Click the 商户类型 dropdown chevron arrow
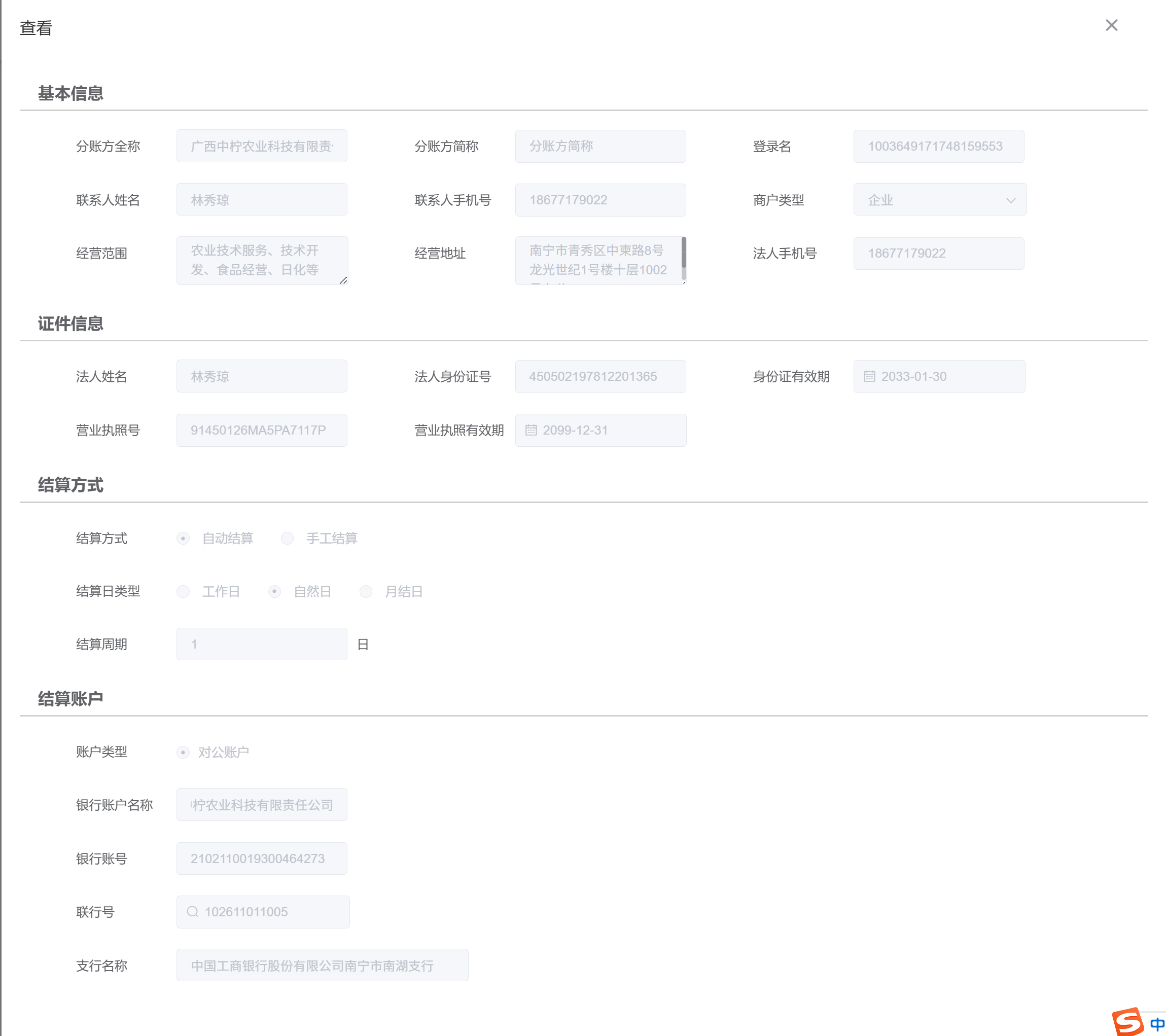Image resolution: width=1166 pixels, height=1036 pixels. pos(1010,200)
